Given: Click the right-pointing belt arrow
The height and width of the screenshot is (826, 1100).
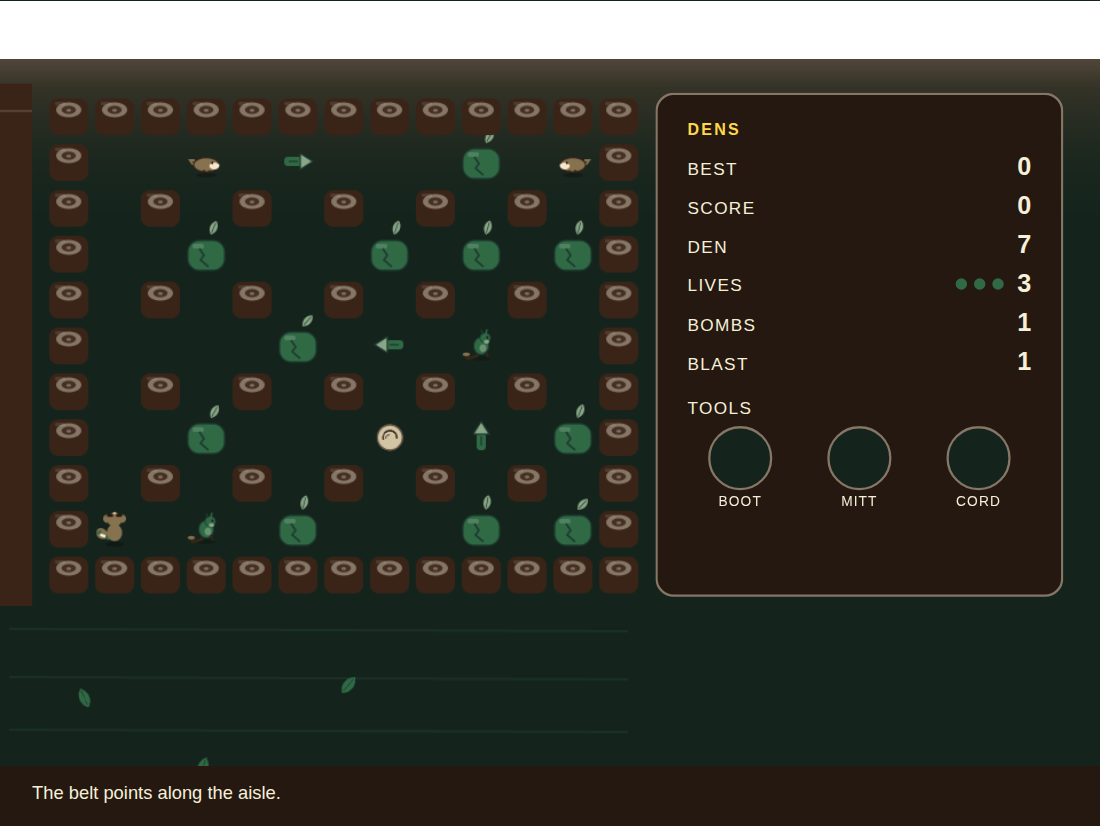Looking at the screenshot, I should 297,161.
